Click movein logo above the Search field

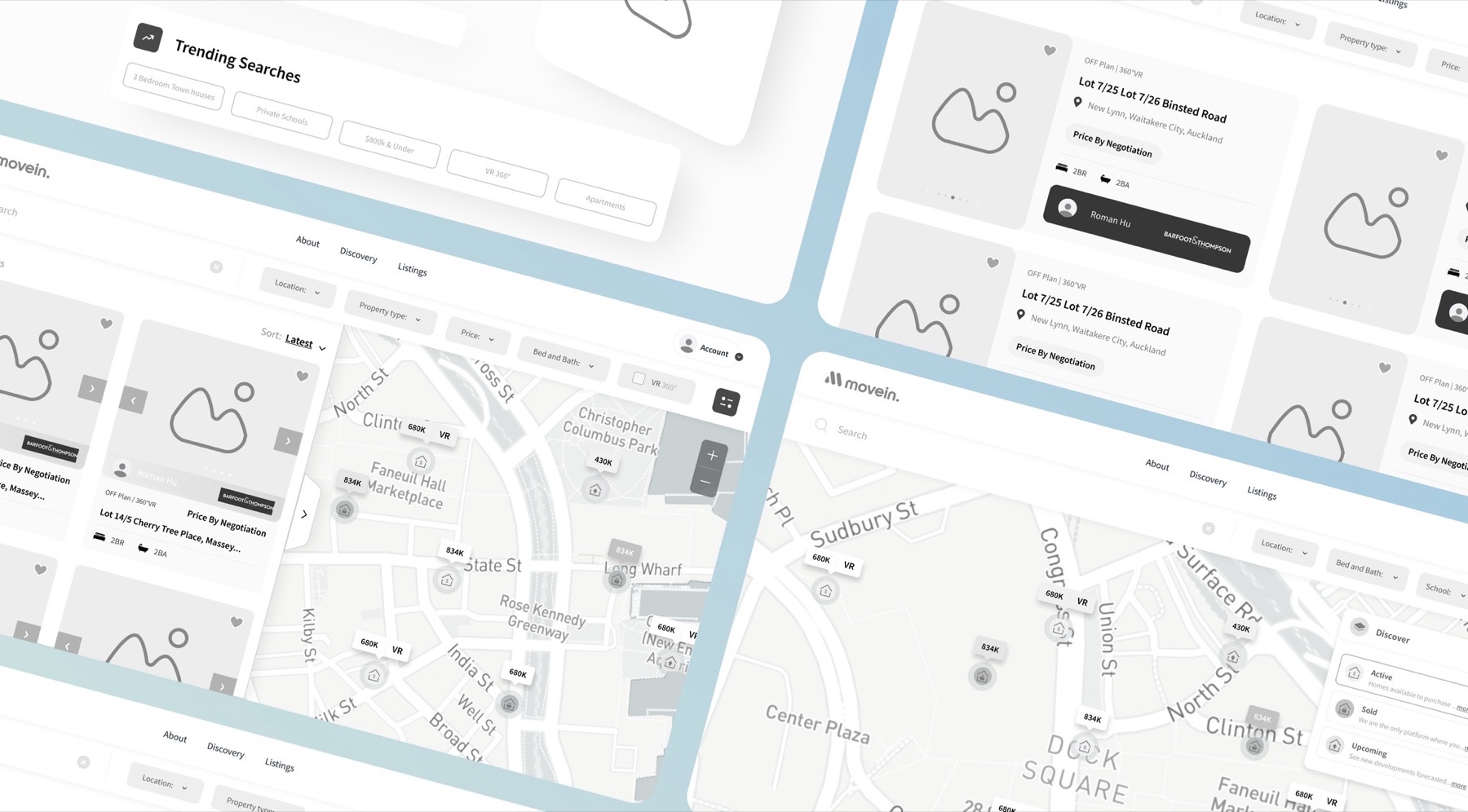point(862,386)
